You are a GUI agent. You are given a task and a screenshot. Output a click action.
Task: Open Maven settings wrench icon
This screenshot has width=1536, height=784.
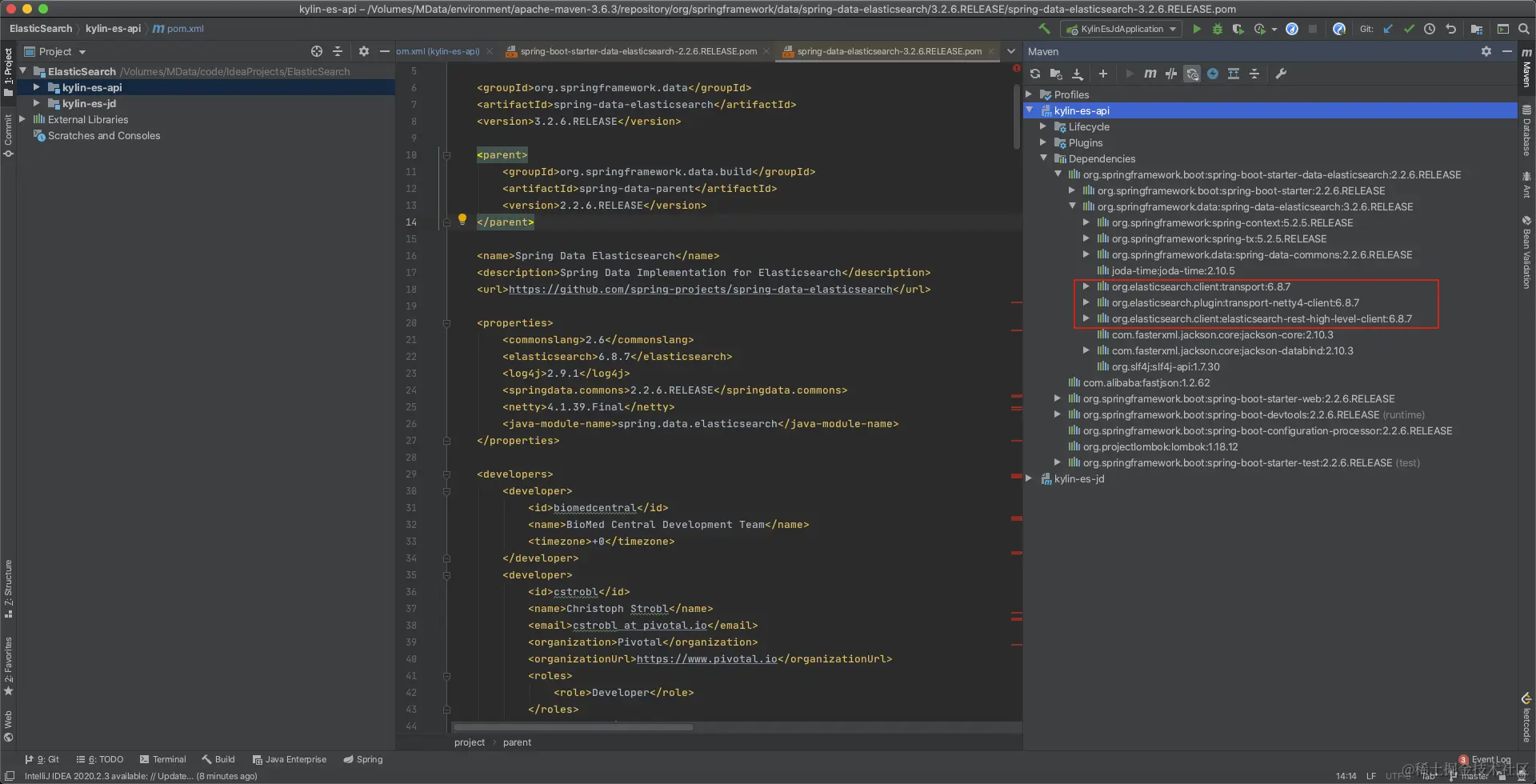click(1281, 74)
